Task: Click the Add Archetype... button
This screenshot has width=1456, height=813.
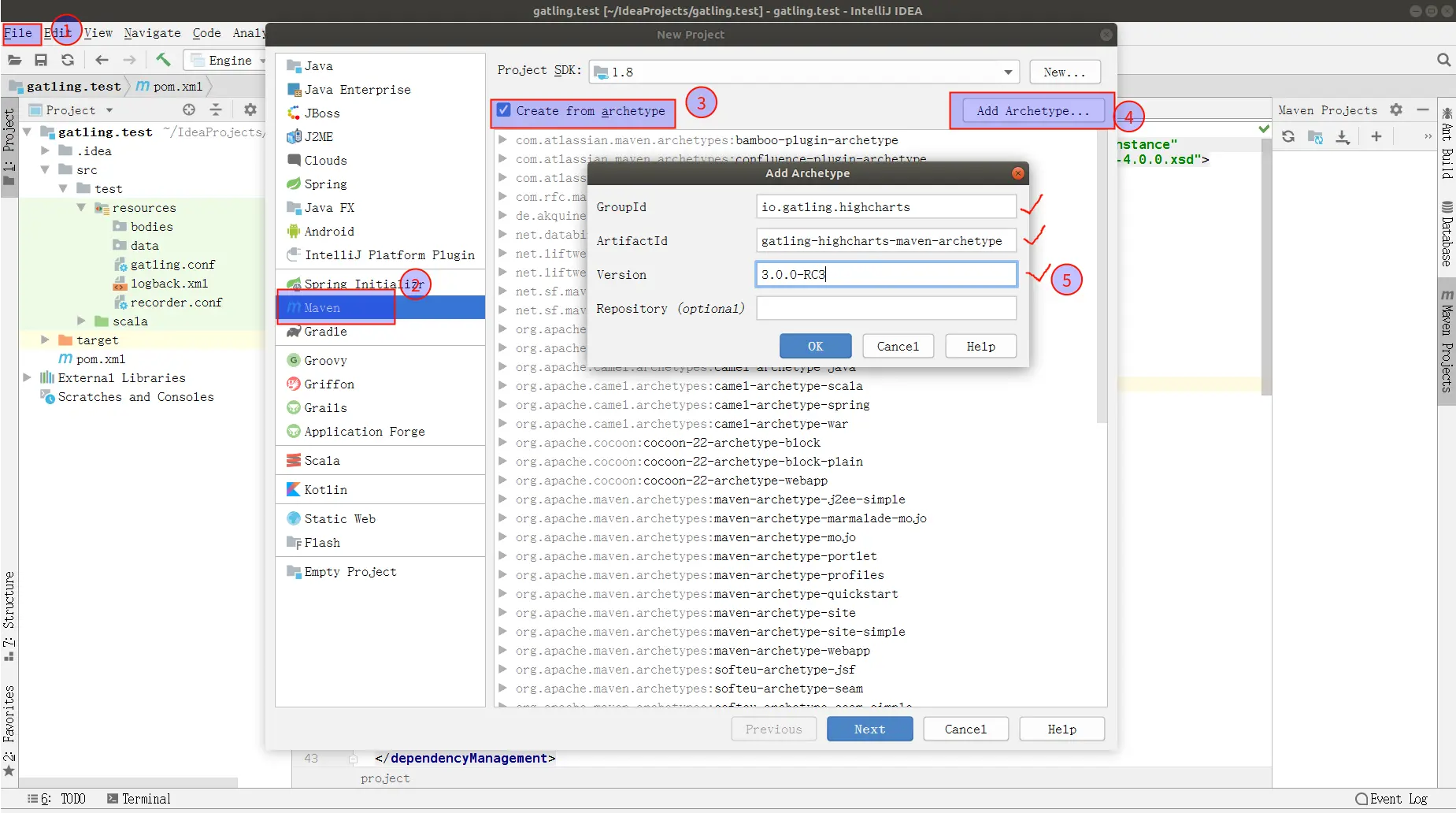Action: coord(1033,111)
